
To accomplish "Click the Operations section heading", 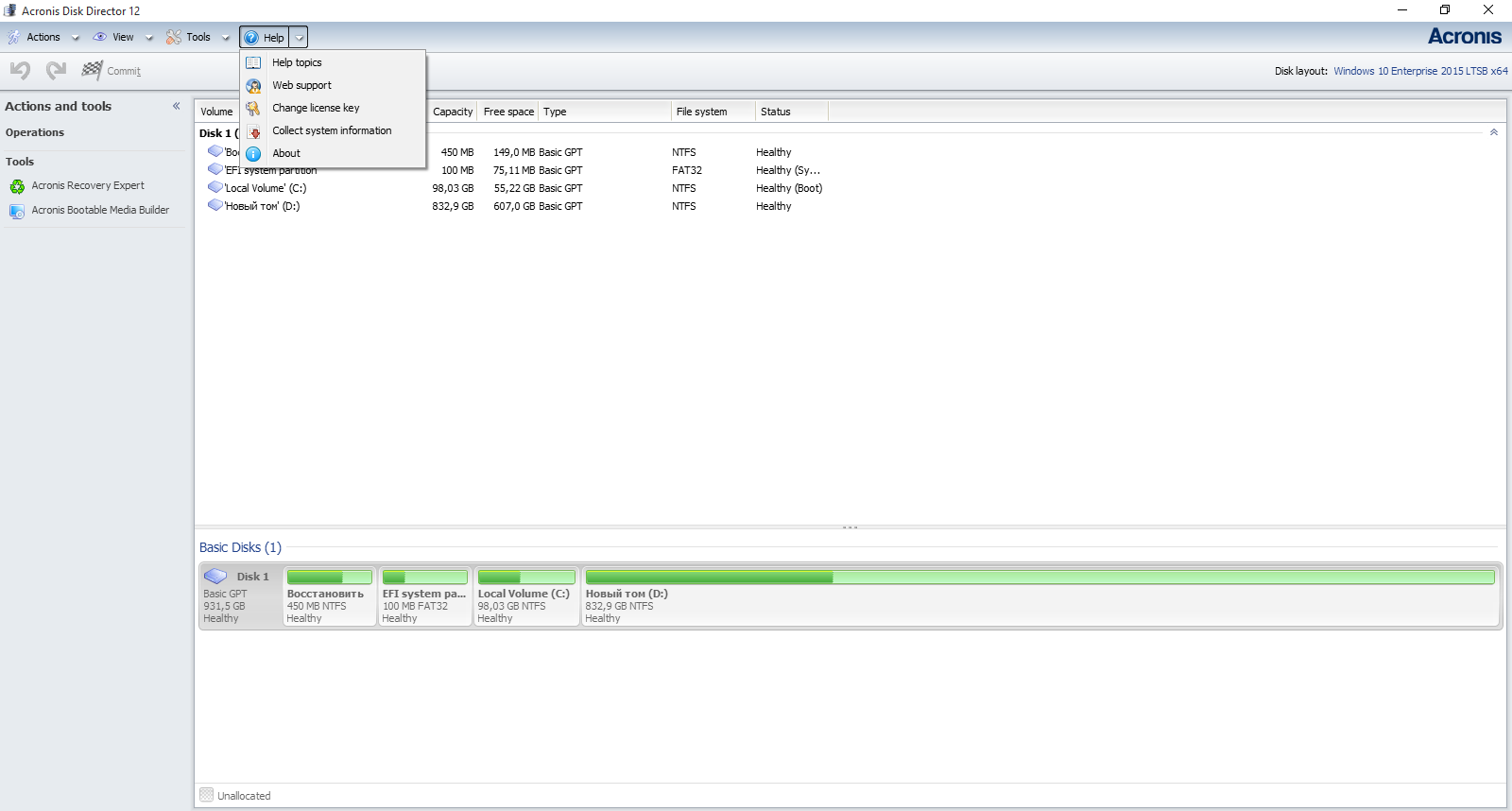I will [35, 132].
